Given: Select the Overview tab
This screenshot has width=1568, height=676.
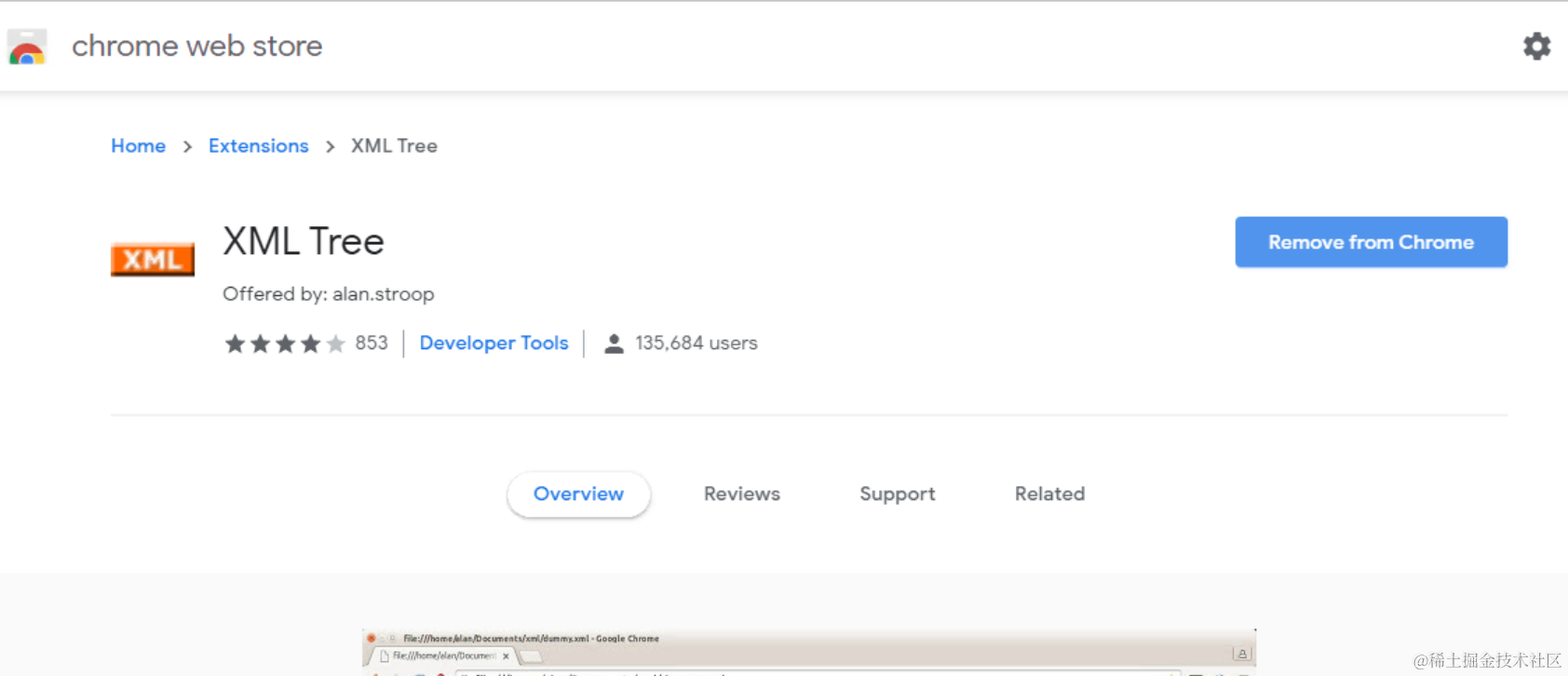Looking at the screenshot, I should click(578, 494).
